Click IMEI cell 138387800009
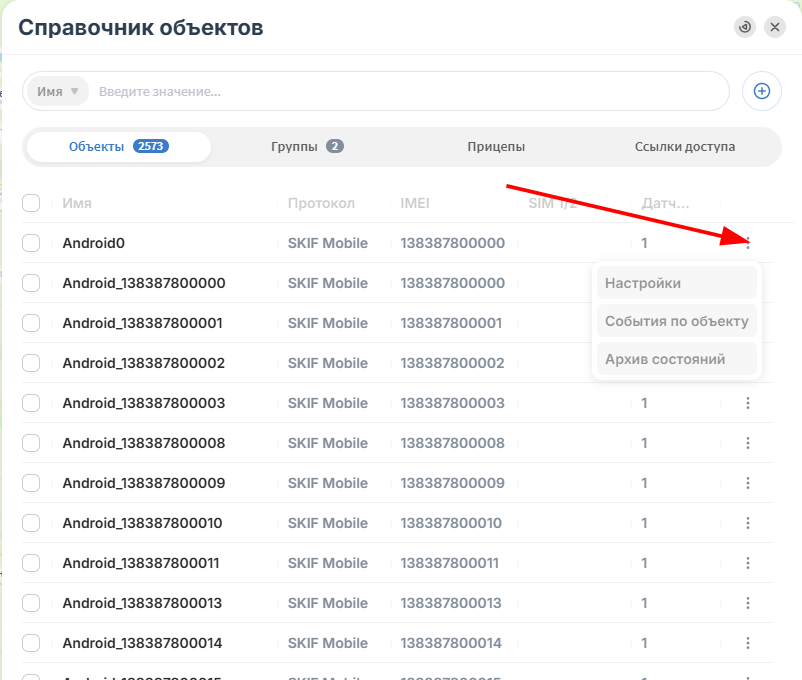Image resolution: width=802 pixels, height=680 pixels. (x=453, y=483)
